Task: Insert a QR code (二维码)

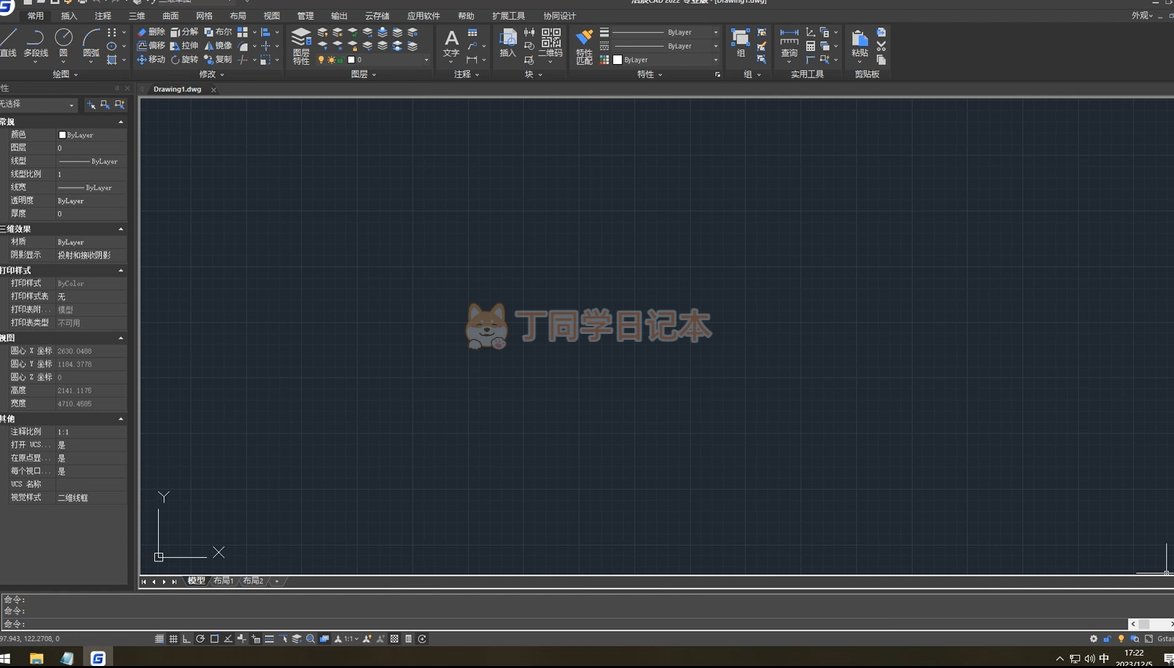Action: (x=550, y=44)
